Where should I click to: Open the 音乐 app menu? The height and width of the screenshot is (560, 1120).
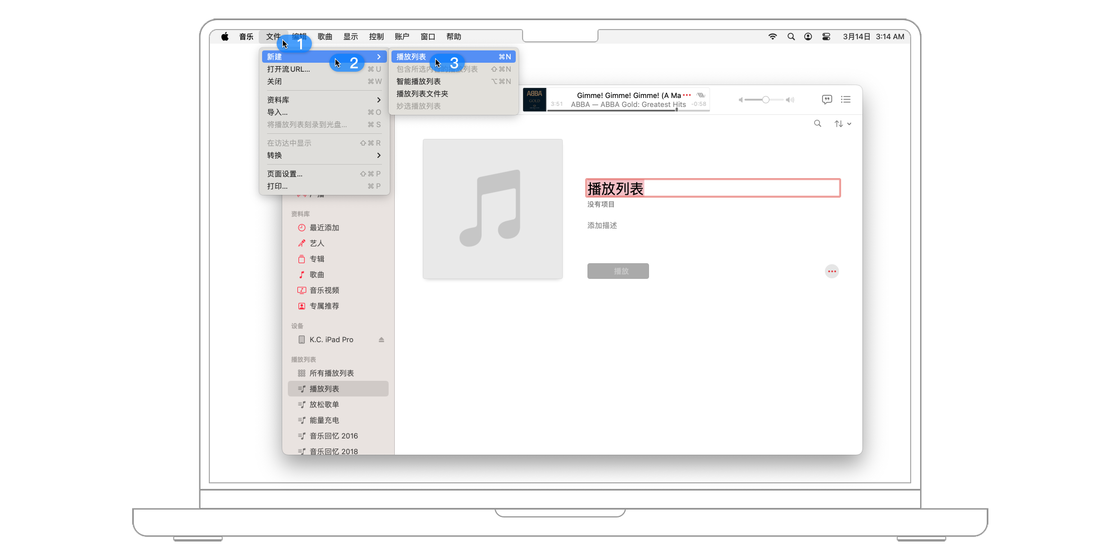point(246,36)
